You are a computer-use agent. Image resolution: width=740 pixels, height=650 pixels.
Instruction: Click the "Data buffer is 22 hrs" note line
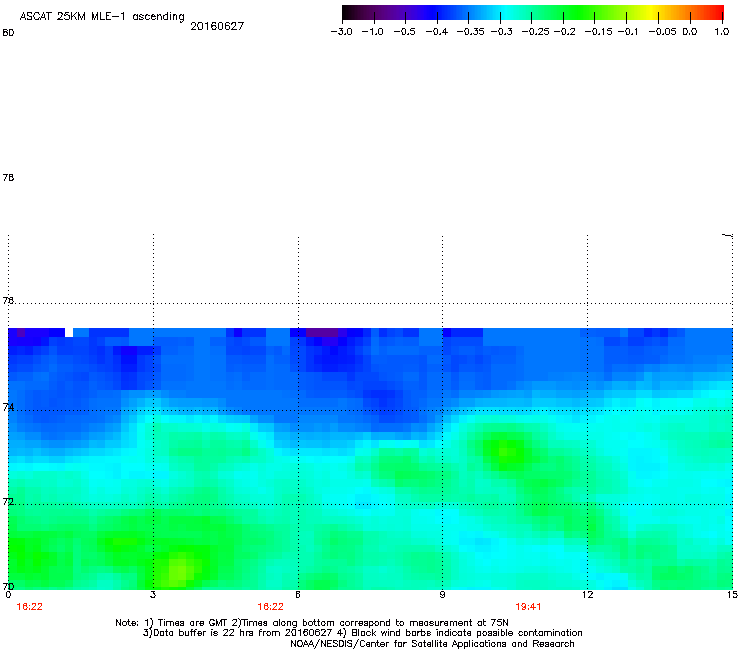(x=363, y=633)
